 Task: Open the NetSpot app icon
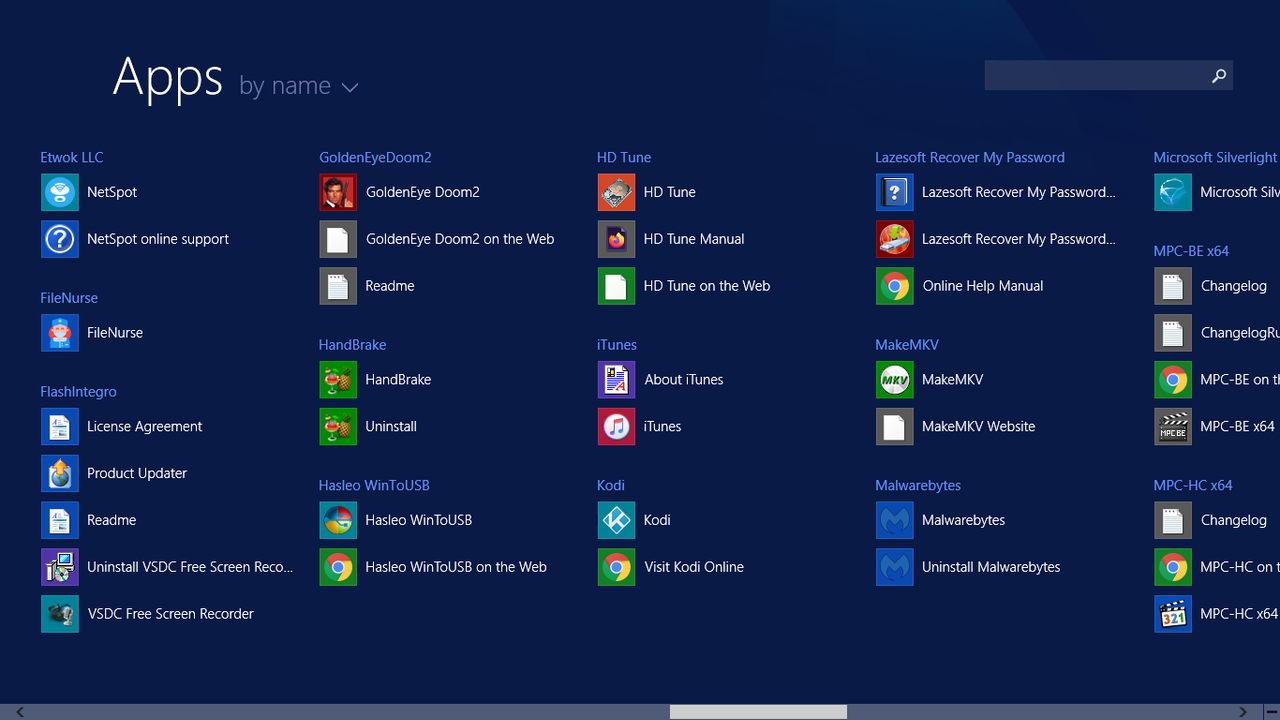click(60, 192)
